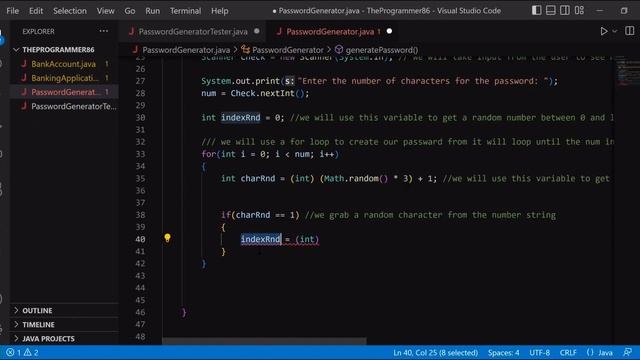Screen dimensions: 640x360
Task: Toggle bottom panel layout icon
Action: point(551,11)
